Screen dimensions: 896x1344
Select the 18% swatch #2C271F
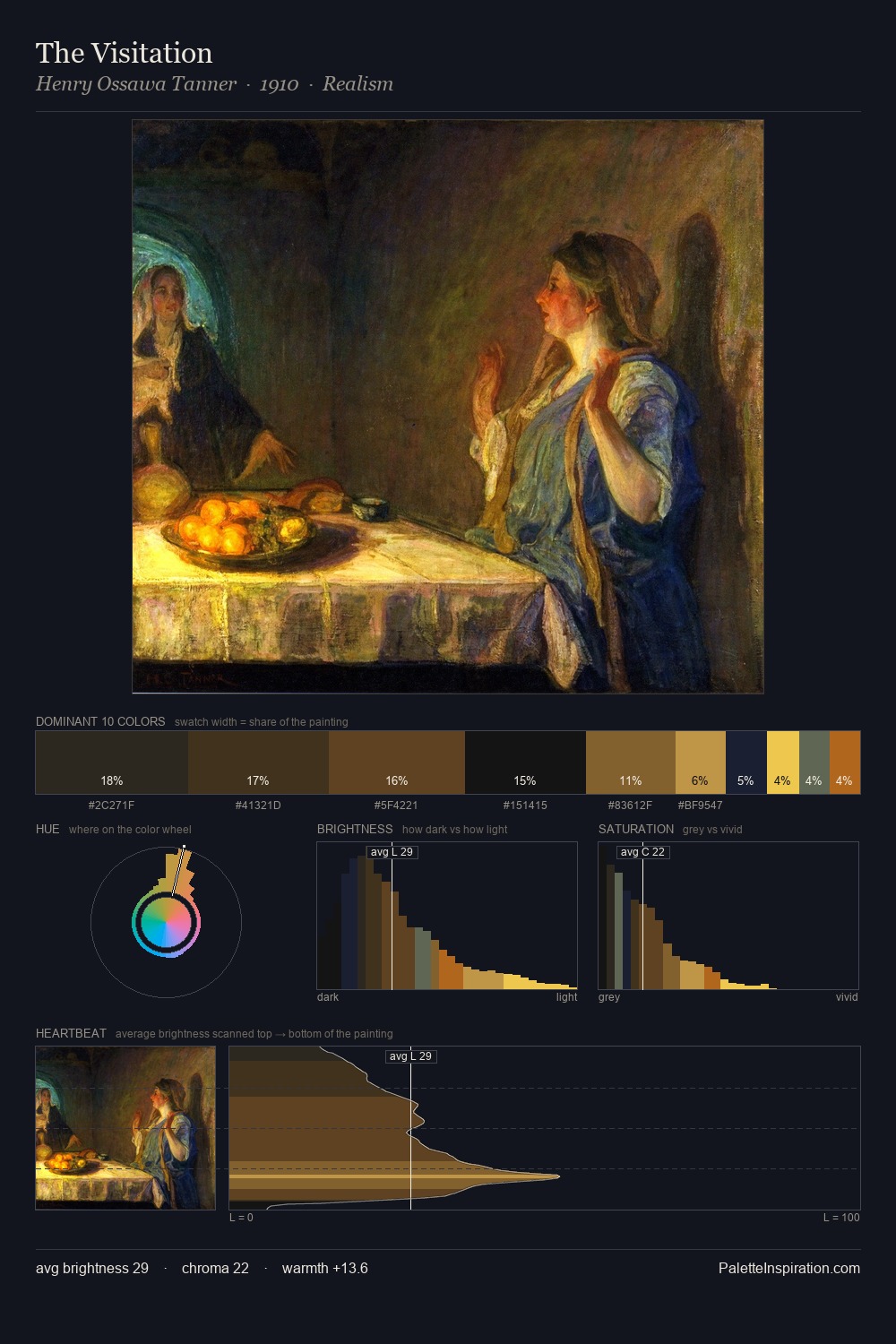pos(112,762)
